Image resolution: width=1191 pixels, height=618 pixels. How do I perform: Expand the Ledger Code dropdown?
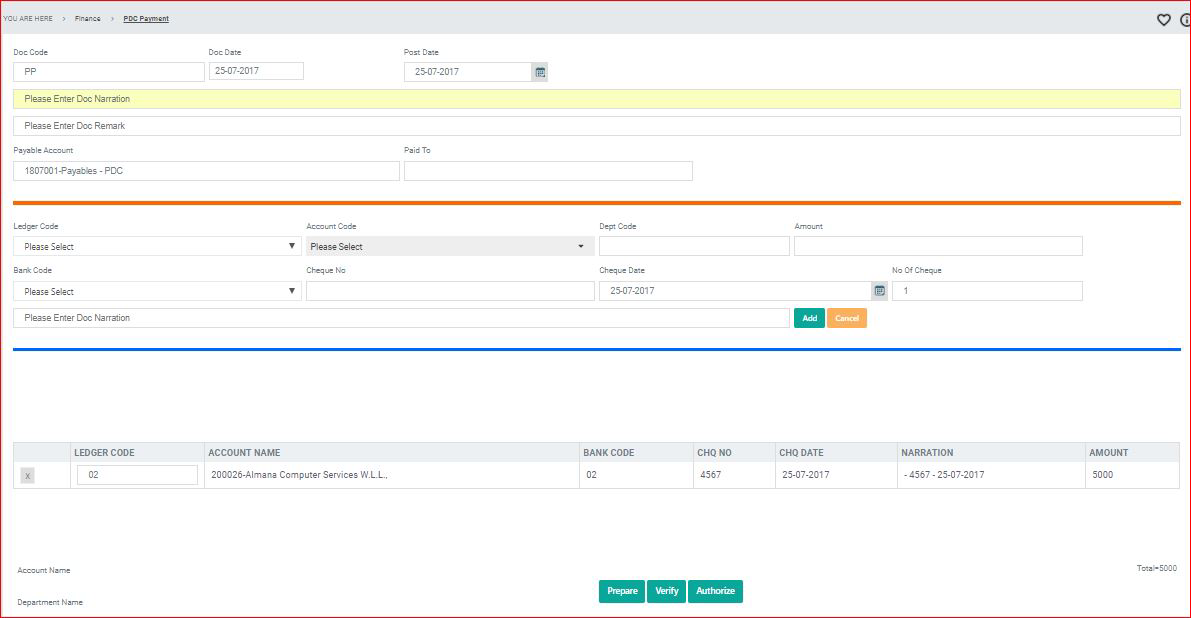click(157, 247)
